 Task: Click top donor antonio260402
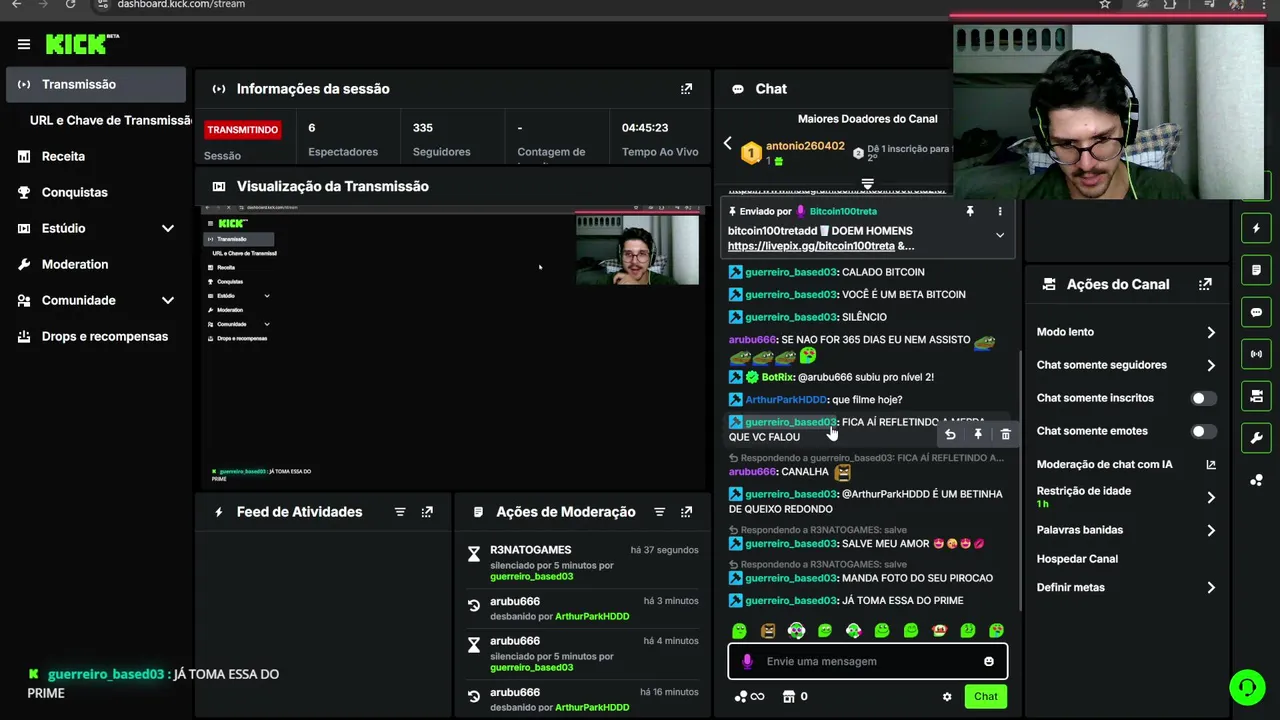pyautogui.click(x=805, y=146)
